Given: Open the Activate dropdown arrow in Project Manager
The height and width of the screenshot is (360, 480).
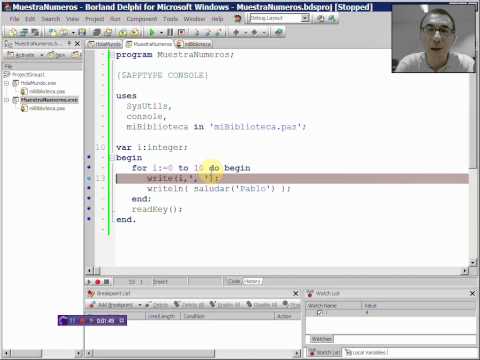Looking at the screenshot, I should click(42, 55).
